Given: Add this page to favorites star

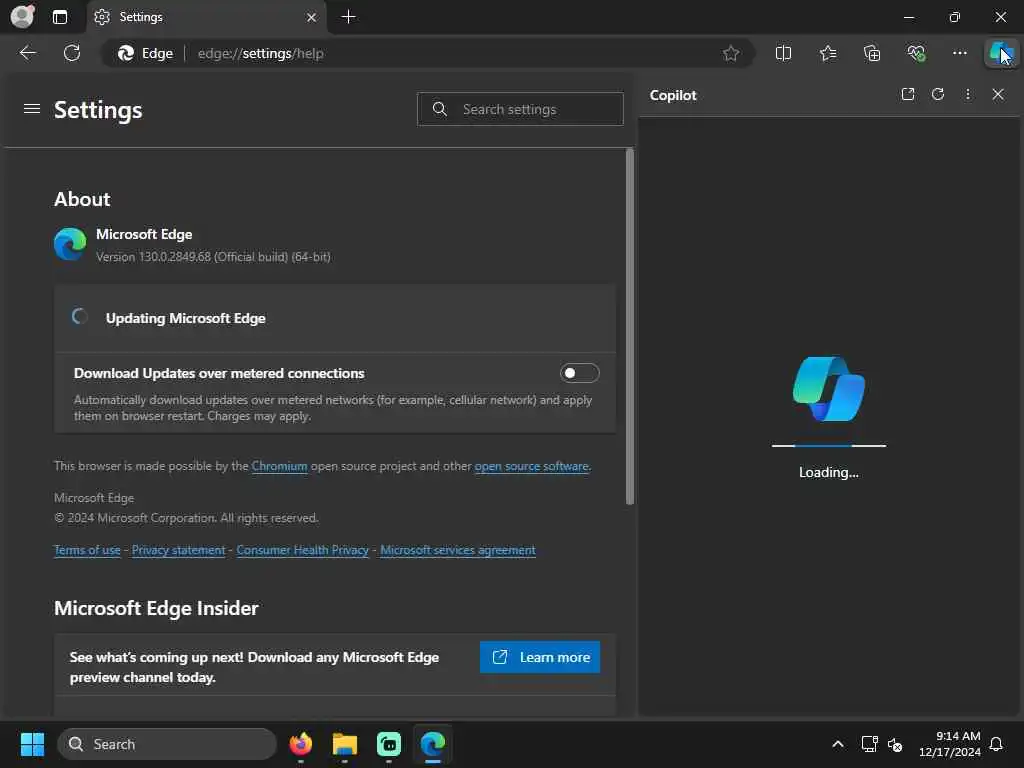Looking at the screenshot, I should pyautogui.click(x=731, y=54).
